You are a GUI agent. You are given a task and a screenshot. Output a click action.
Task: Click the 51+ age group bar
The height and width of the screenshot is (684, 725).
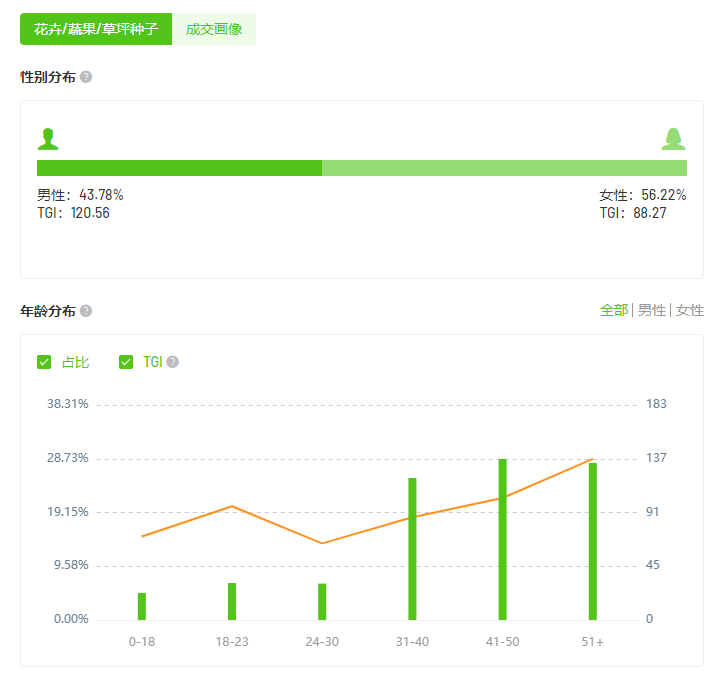pos(592,541)
